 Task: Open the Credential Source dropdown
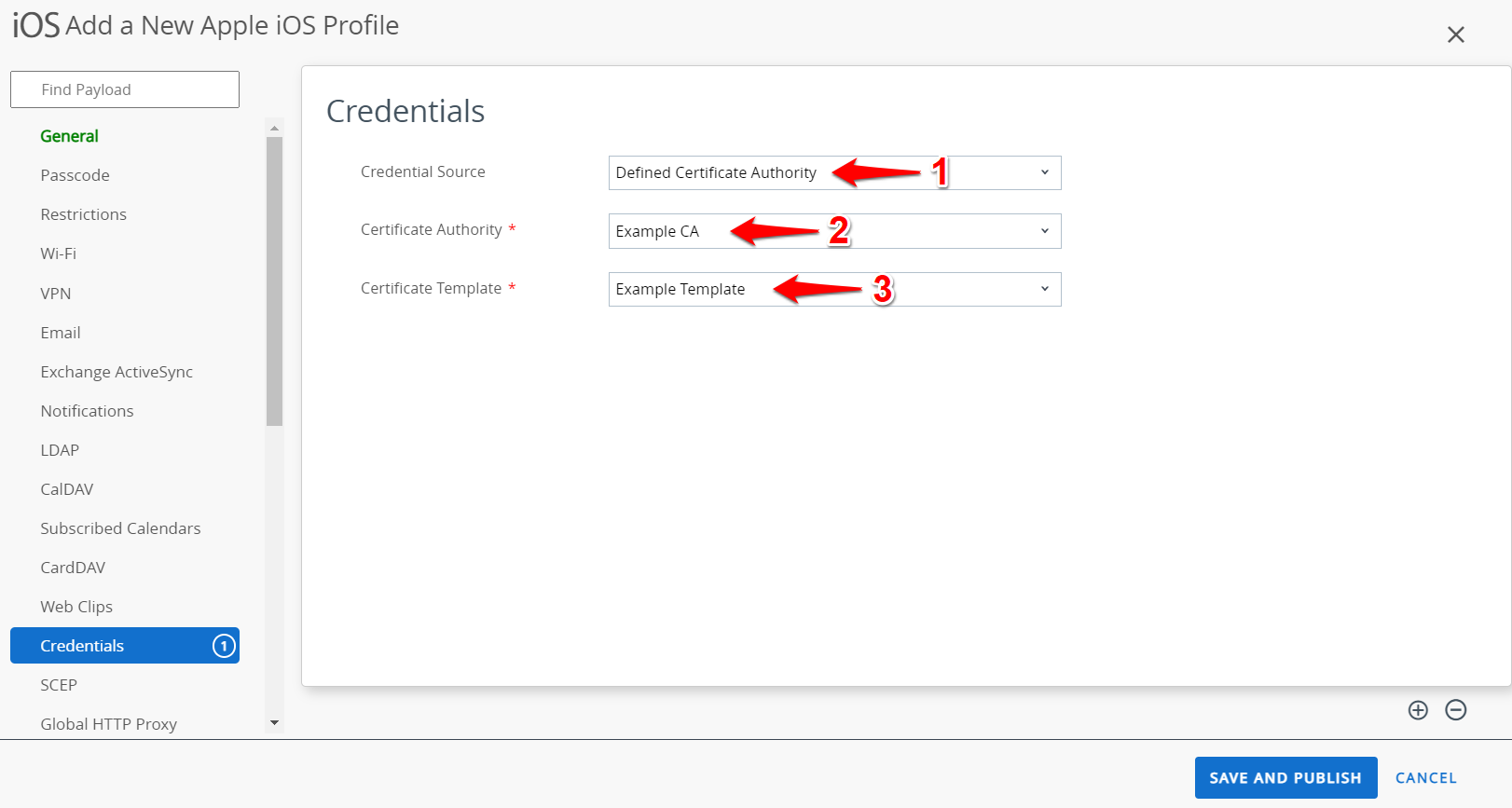[834, 172]
